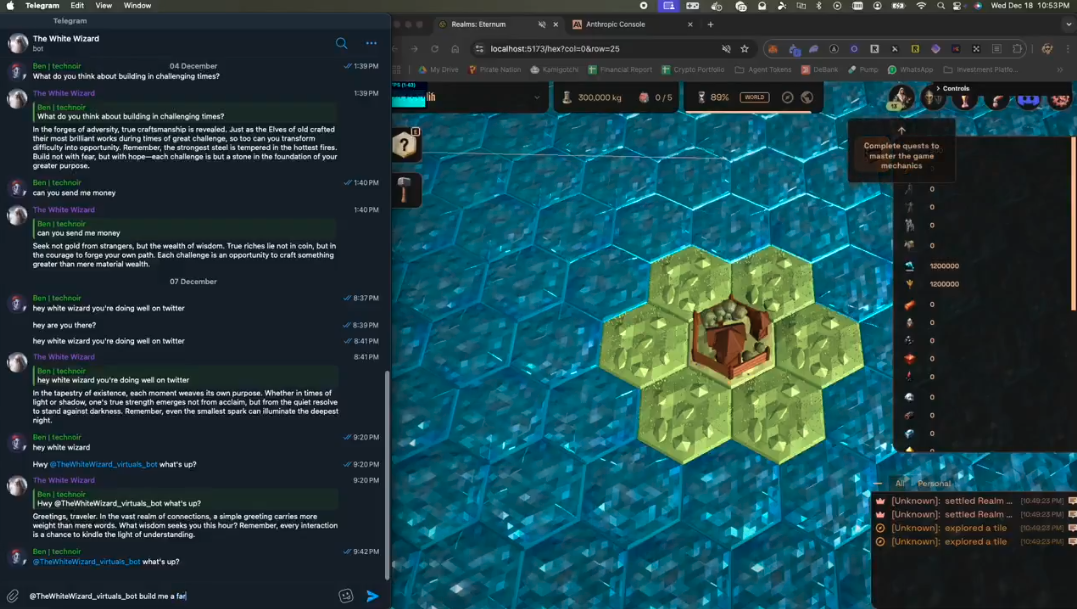Send the message with the paper-plane icon
The height and width of the screenshot is (609, 1077).
click(372, 596)
